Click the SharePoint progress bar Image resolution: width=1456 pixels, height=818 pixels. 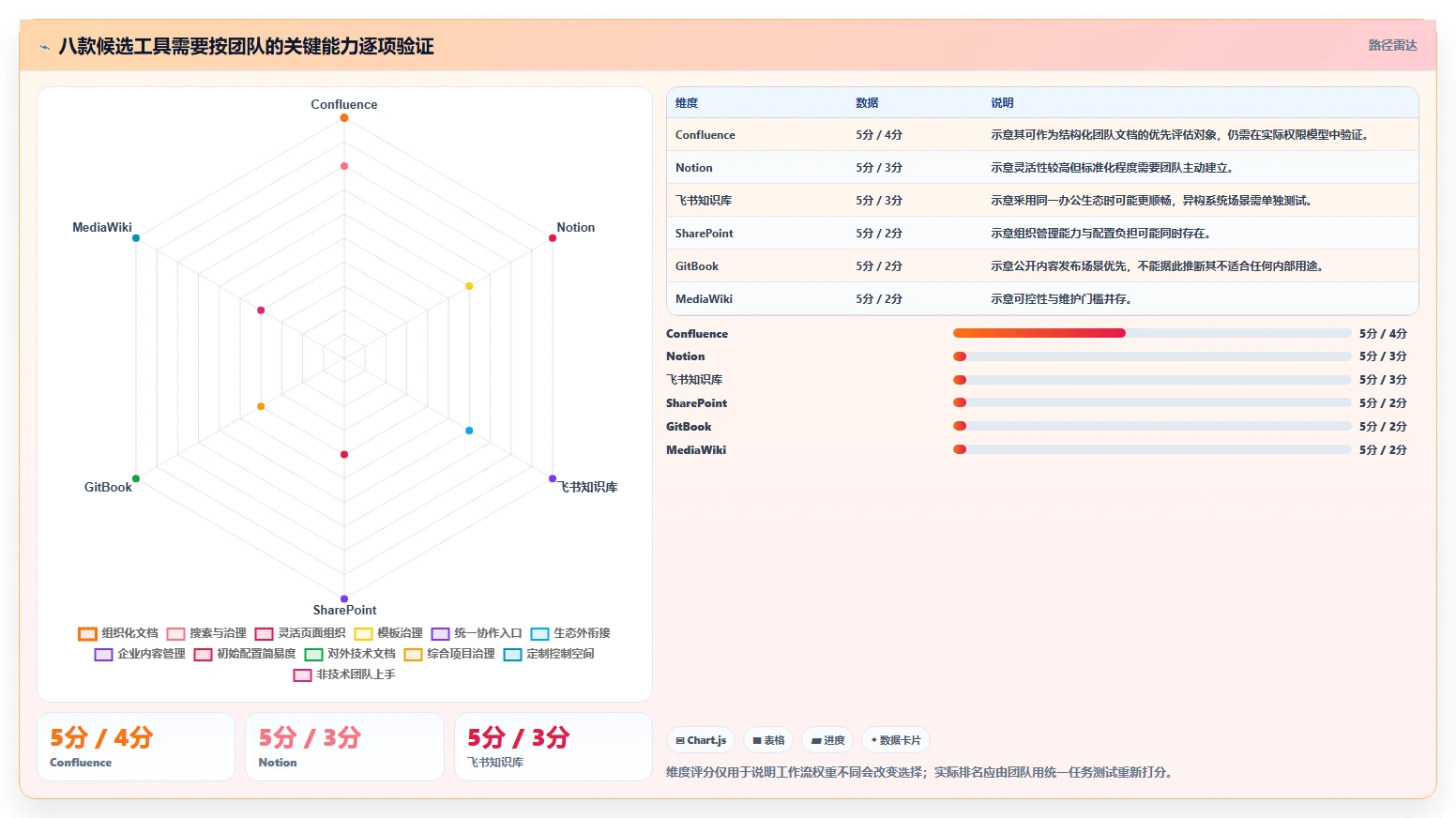pos(1152,402)
